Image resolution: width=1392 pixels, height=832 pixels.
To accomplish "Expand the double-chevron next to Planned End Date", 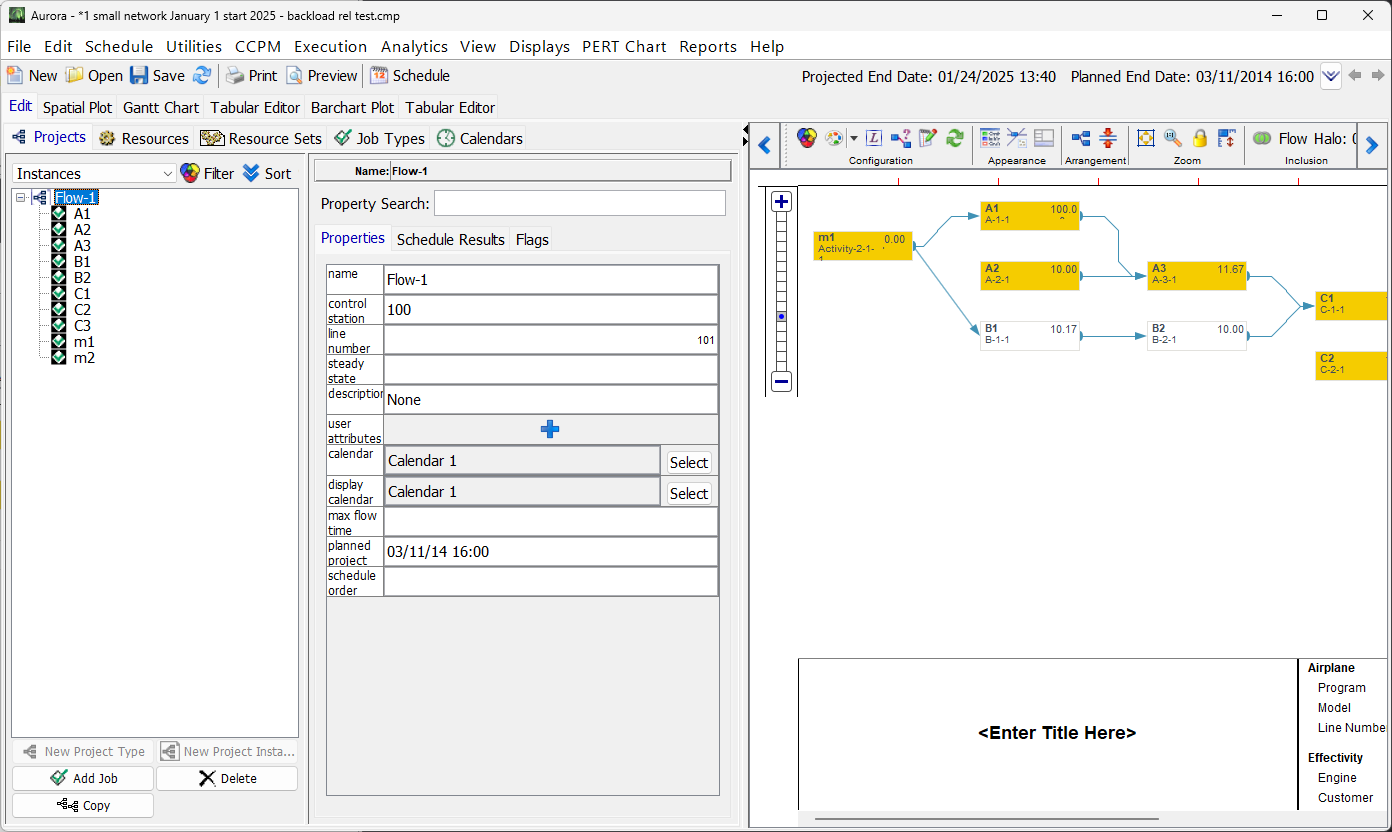I will tap(1330, 76).
